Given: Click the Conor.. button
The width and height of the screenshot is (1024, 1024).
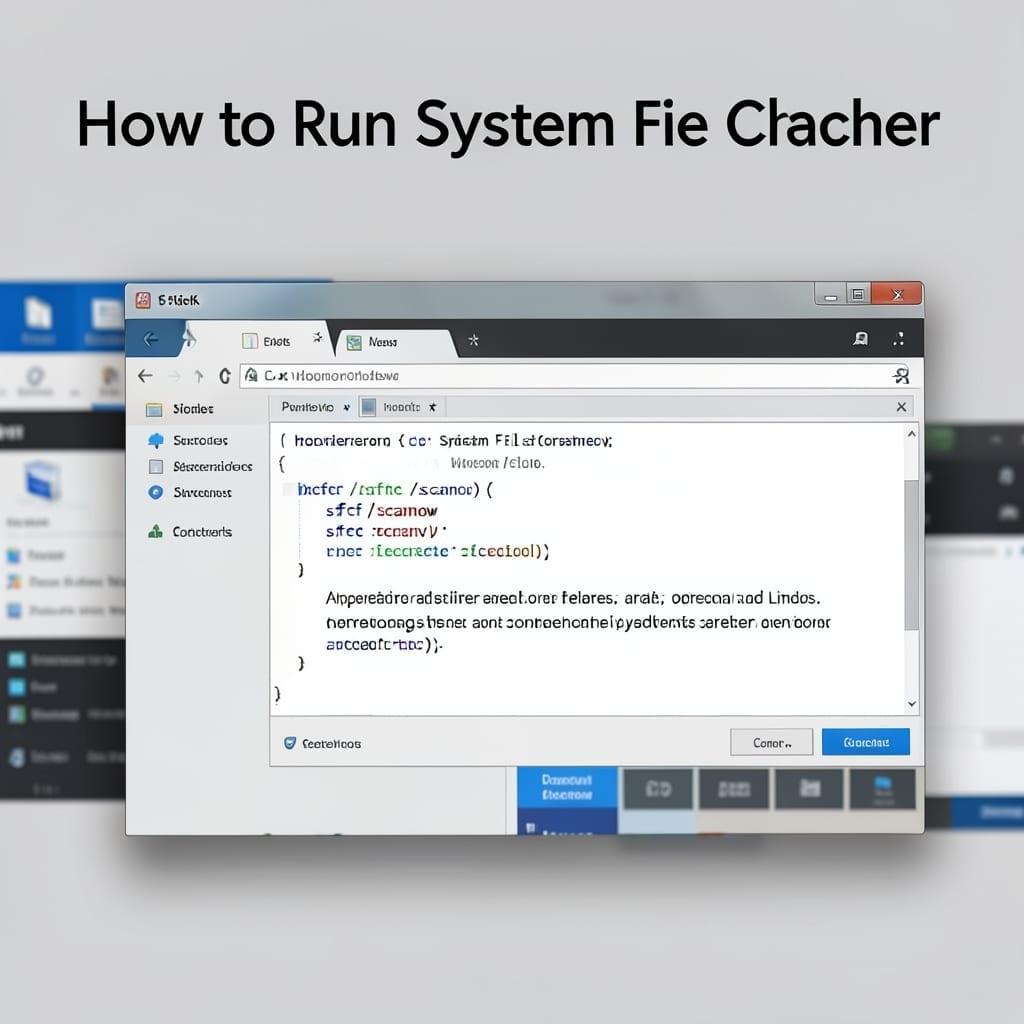Looking at the screenshot, I should click(771, 743).
